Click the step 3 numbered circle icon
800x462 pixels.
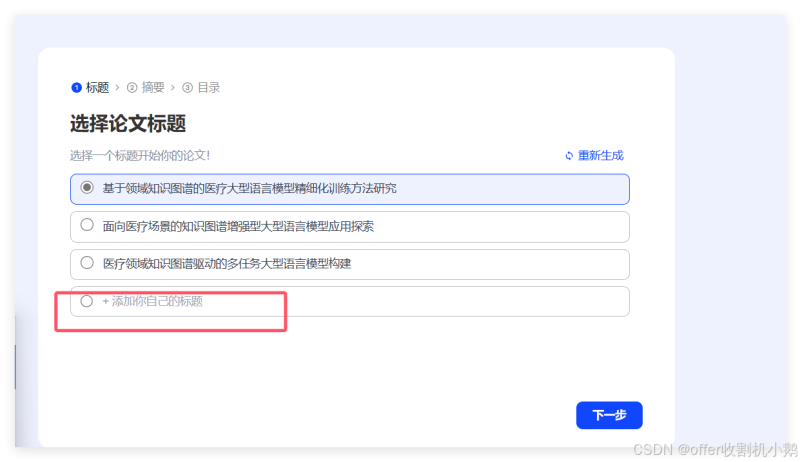(x=188, y=88)
